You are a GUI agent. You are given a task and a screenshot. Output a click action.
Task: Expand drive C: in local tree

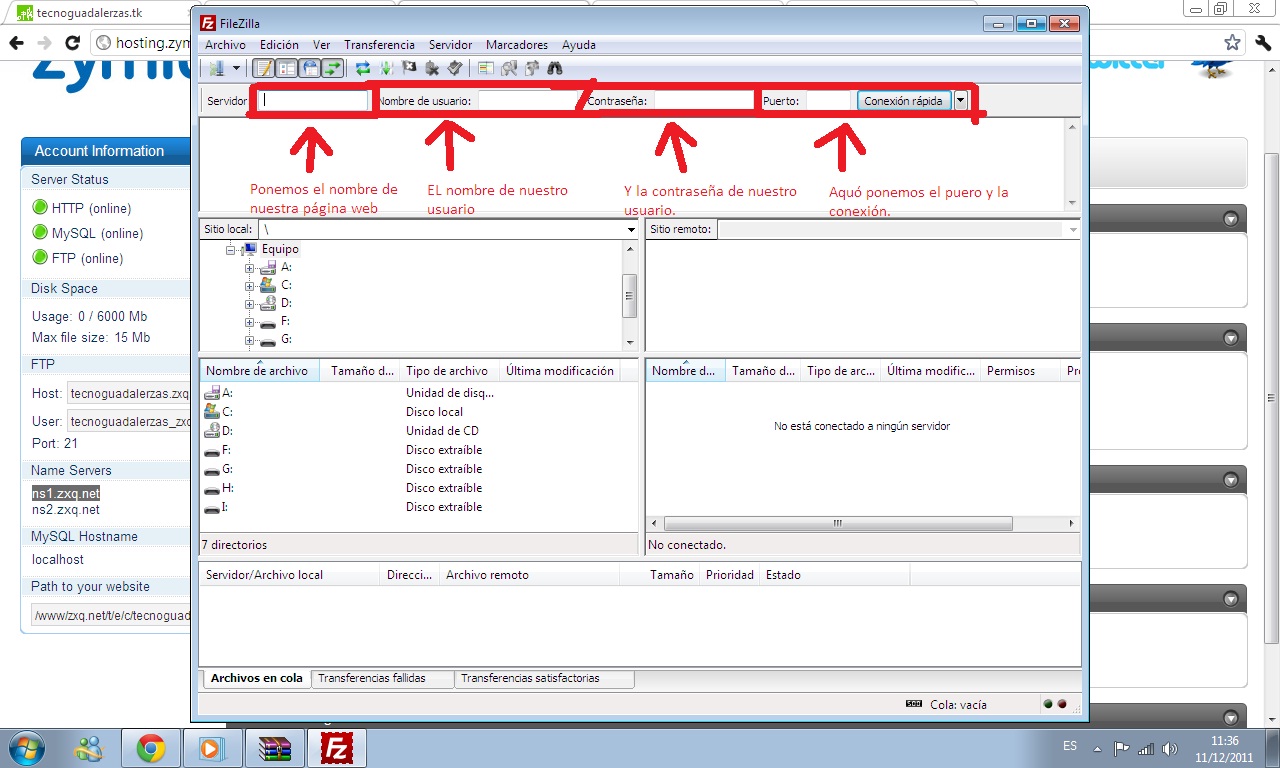249,285
